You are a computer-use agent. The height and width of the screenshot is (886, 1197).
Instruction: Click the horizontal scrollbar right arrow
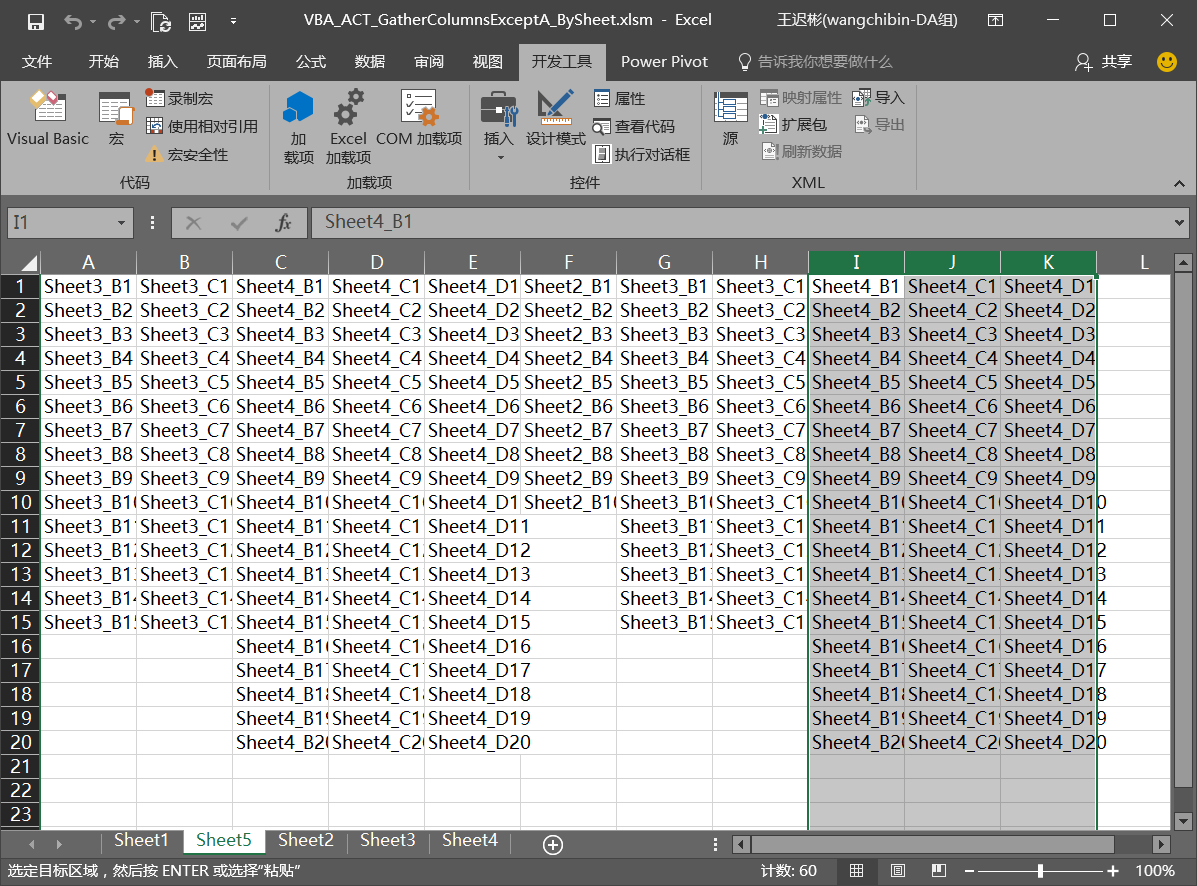point(1161,845)
